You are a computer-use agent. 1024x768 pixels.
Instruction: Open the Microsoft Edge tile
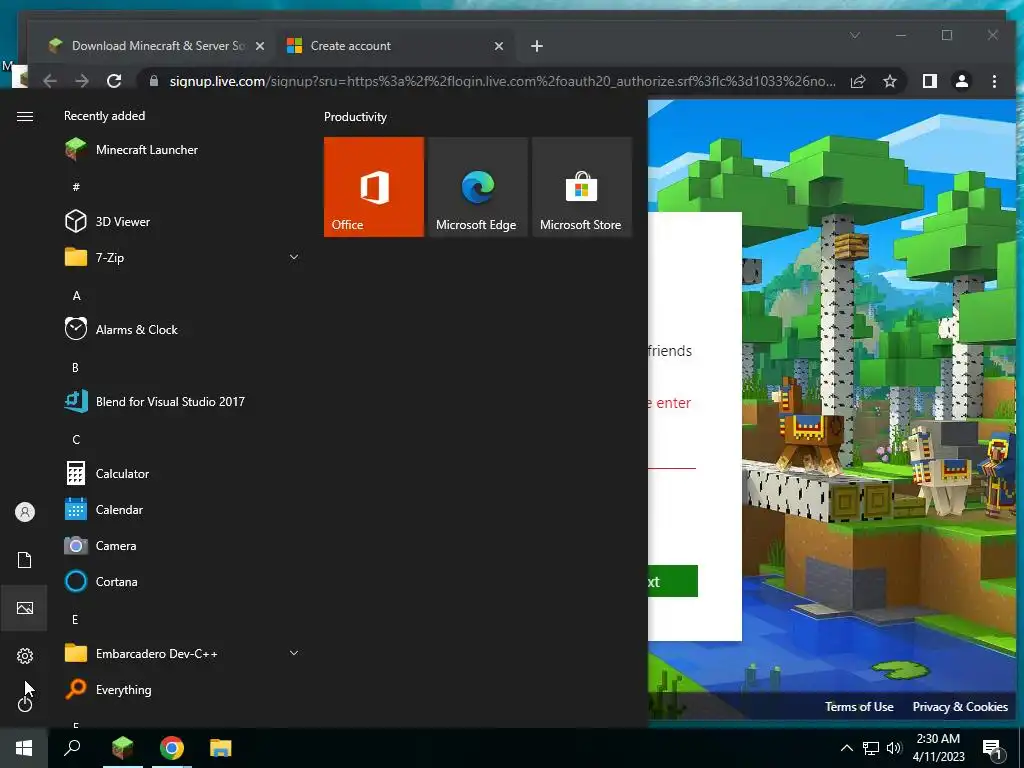(x=477, y=187)
